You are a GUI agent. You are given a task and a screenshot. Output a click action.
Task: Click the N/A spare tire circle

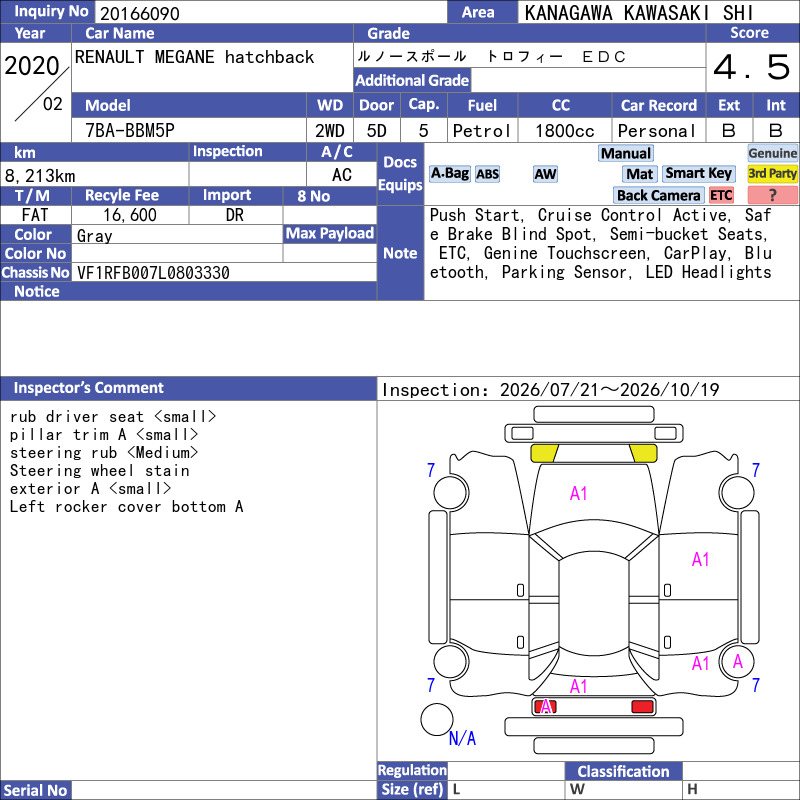[x=437, y=719]
